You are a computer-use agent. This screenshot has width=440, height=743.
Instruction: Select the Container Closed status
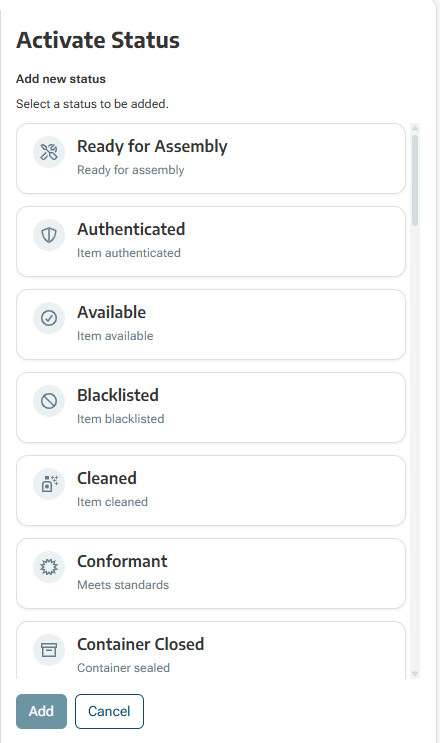(x=211, y=650)
